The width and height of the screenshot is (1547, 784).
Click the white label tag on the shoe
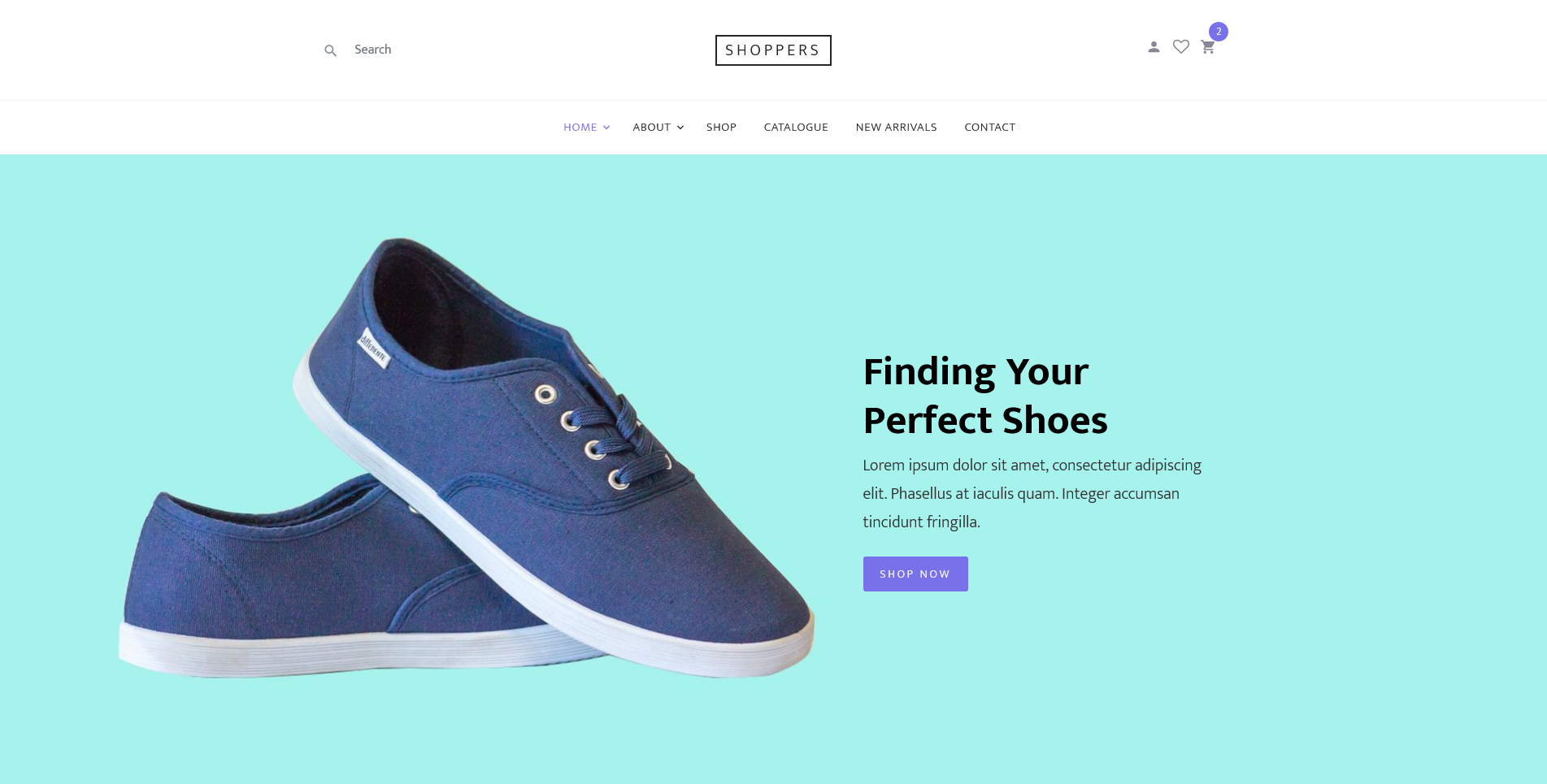coord(374,349)
